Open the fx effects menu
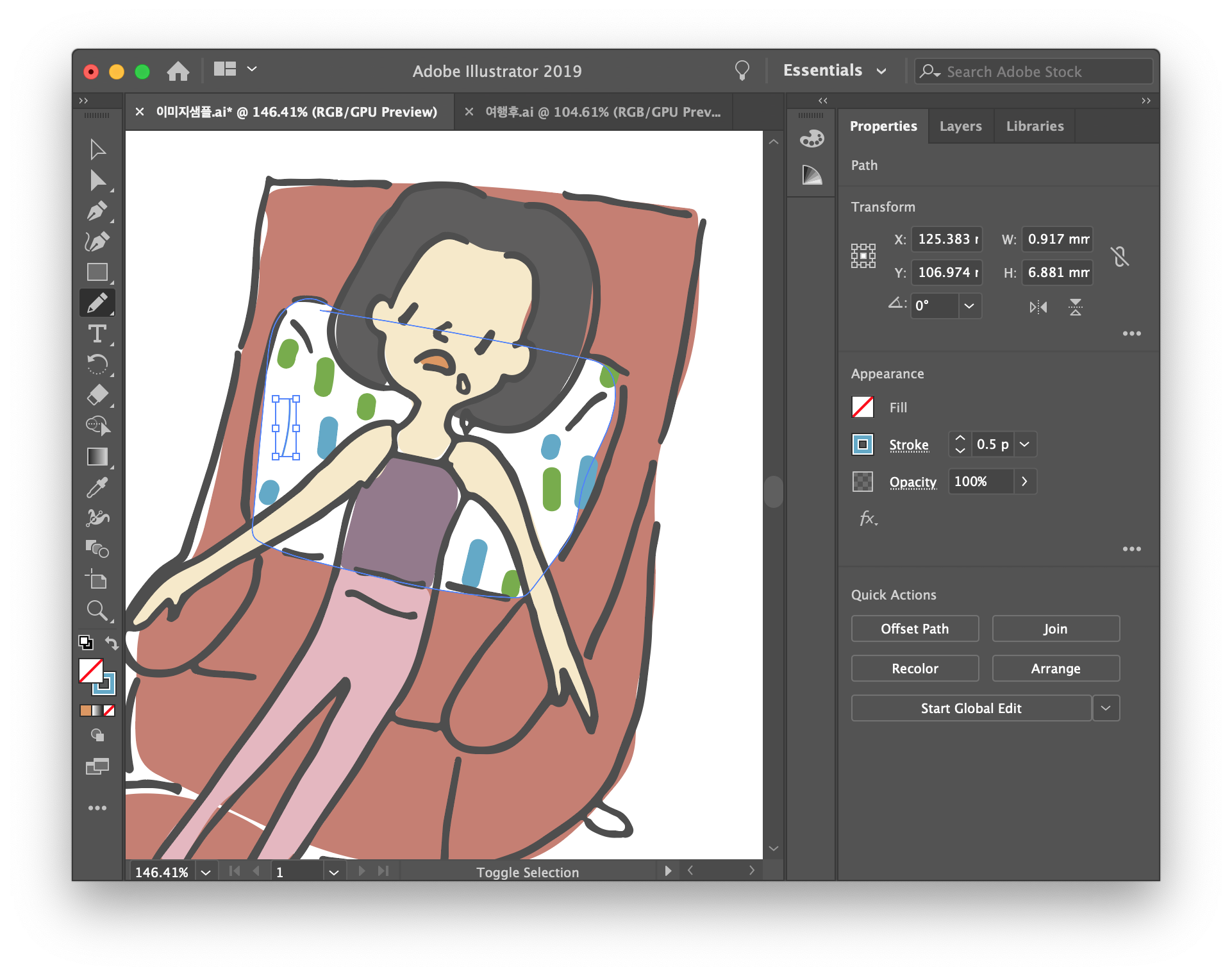This screenshot has width=1232, height=976. pos(868,518)
